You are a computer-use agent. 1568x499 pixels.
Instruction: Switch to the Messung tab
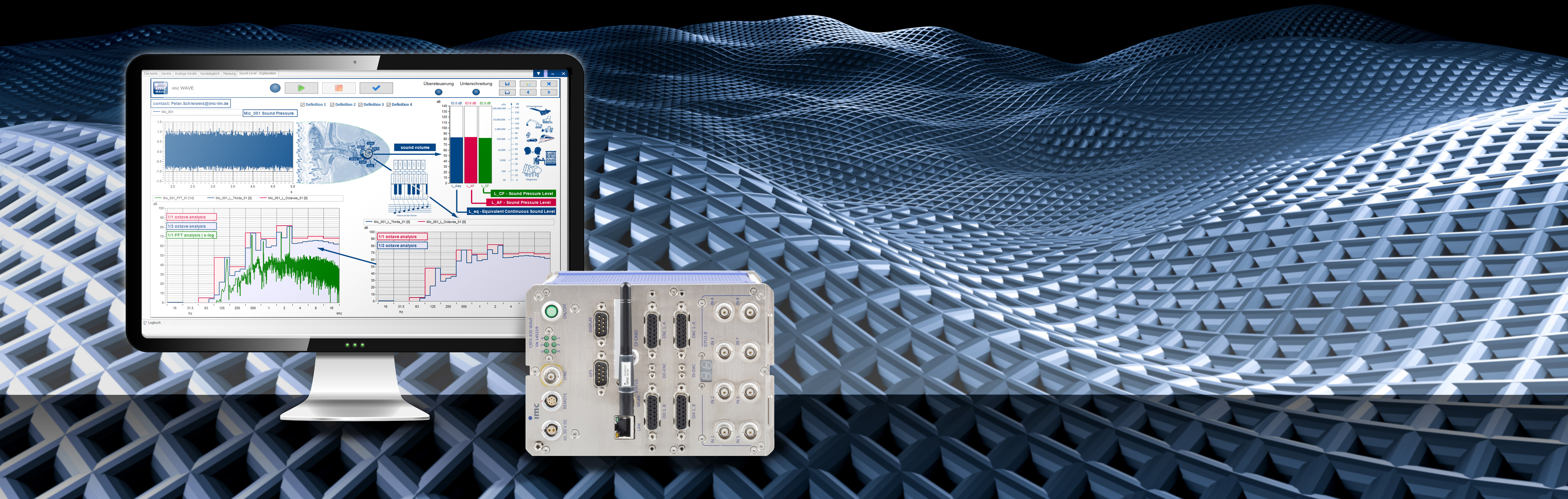pyautogui.click(x=229, y=74)
